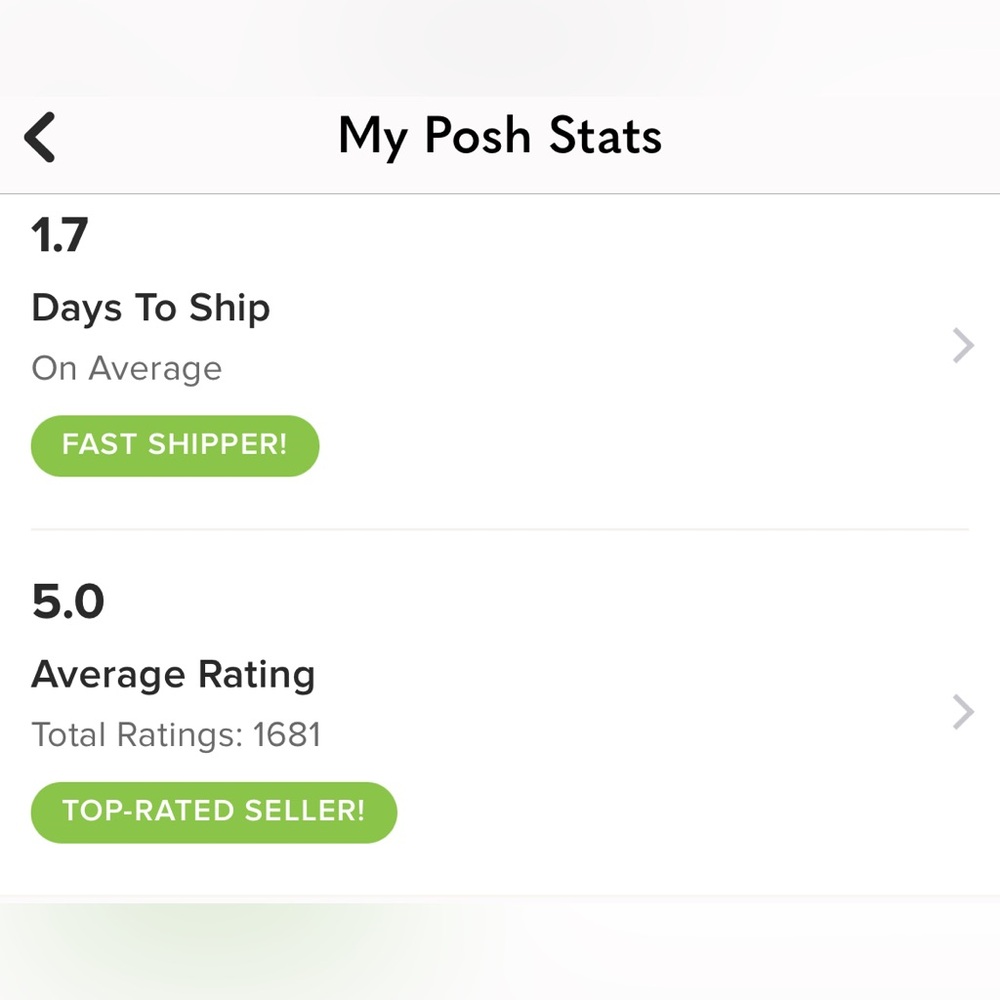Tap the FAST SHIPPER! badge
Screen dimensions: 1000x1000
175,445
